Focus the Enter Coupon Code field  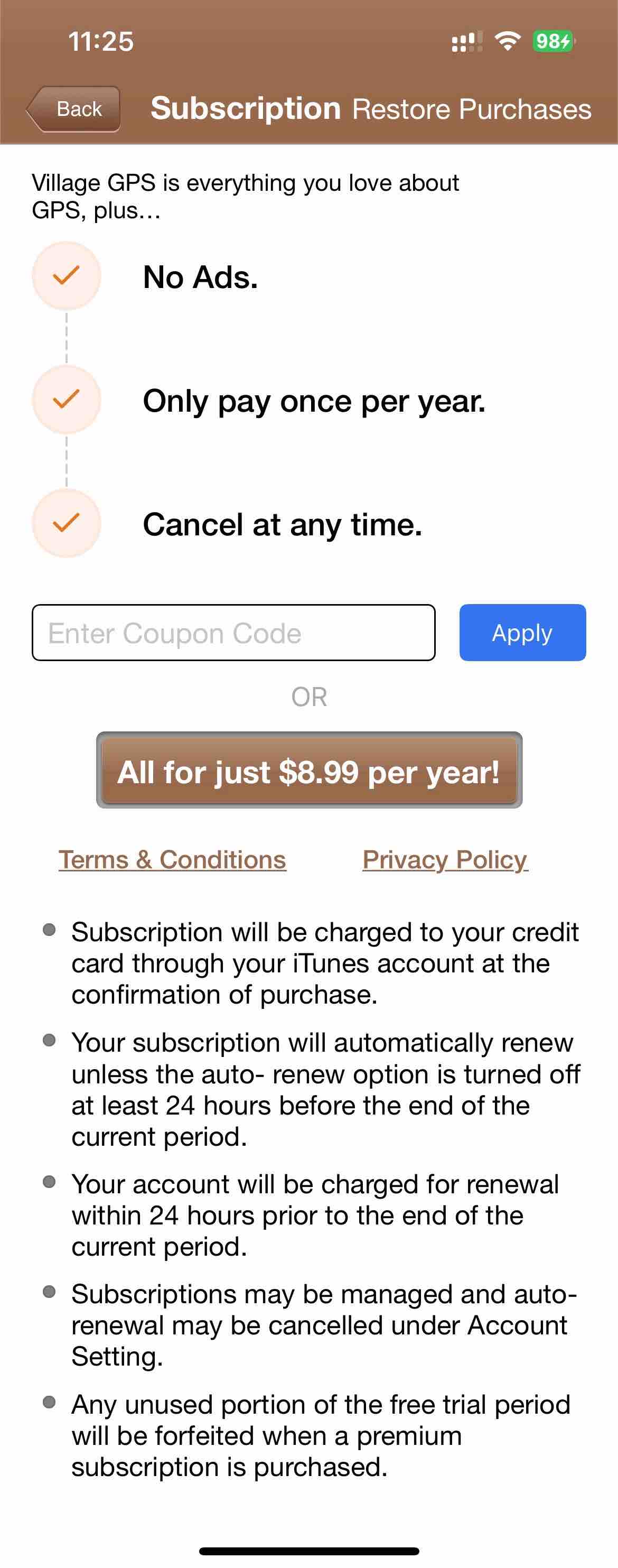(233, 633)
